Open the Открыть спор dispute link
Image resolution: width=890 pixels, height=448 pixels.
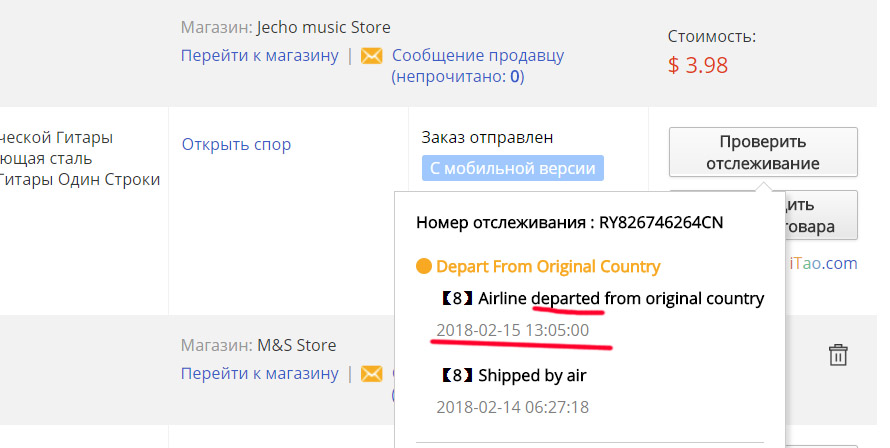tap(236, 144)
